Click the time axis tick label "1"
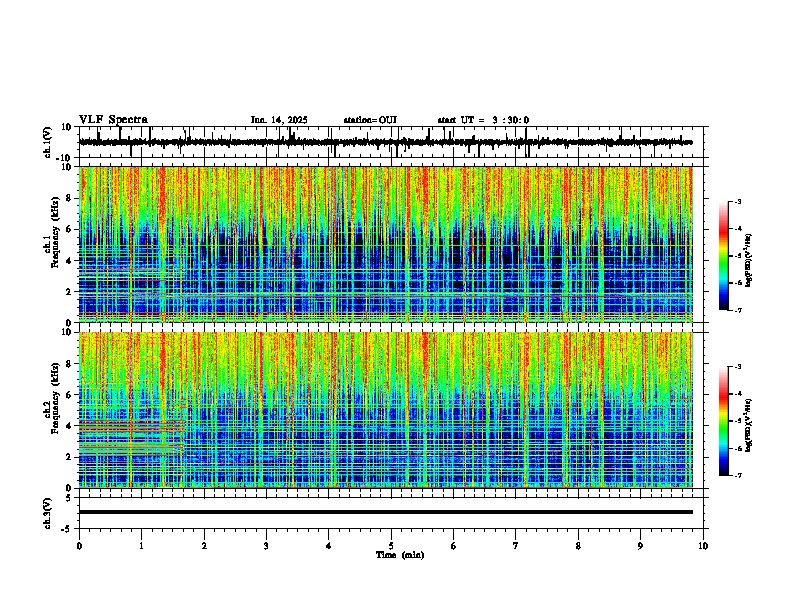This screenshot has width=792, height=612. 141,546
